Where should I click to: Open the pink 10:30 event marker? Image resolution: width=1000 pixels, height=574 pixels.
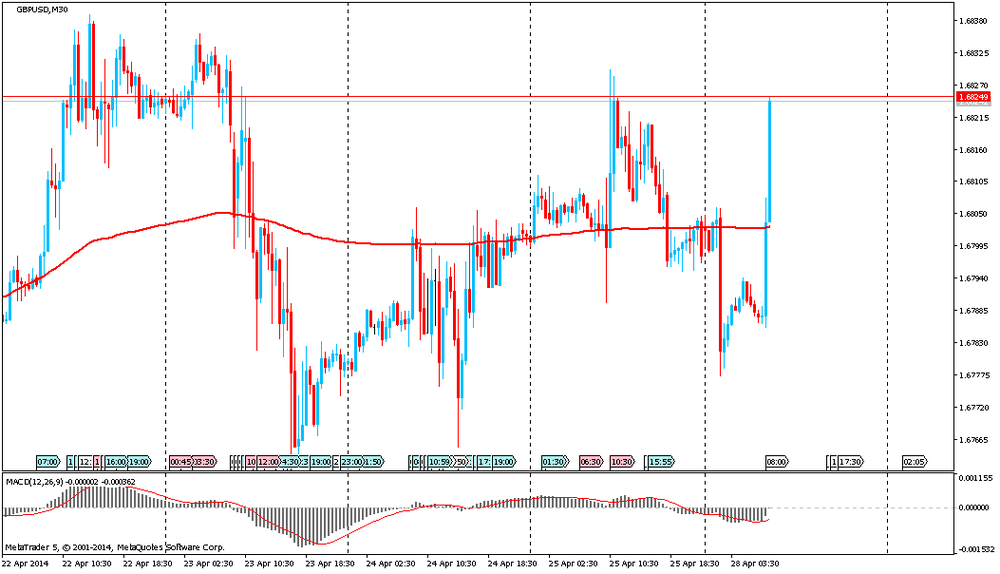click(x=622, y=461)
